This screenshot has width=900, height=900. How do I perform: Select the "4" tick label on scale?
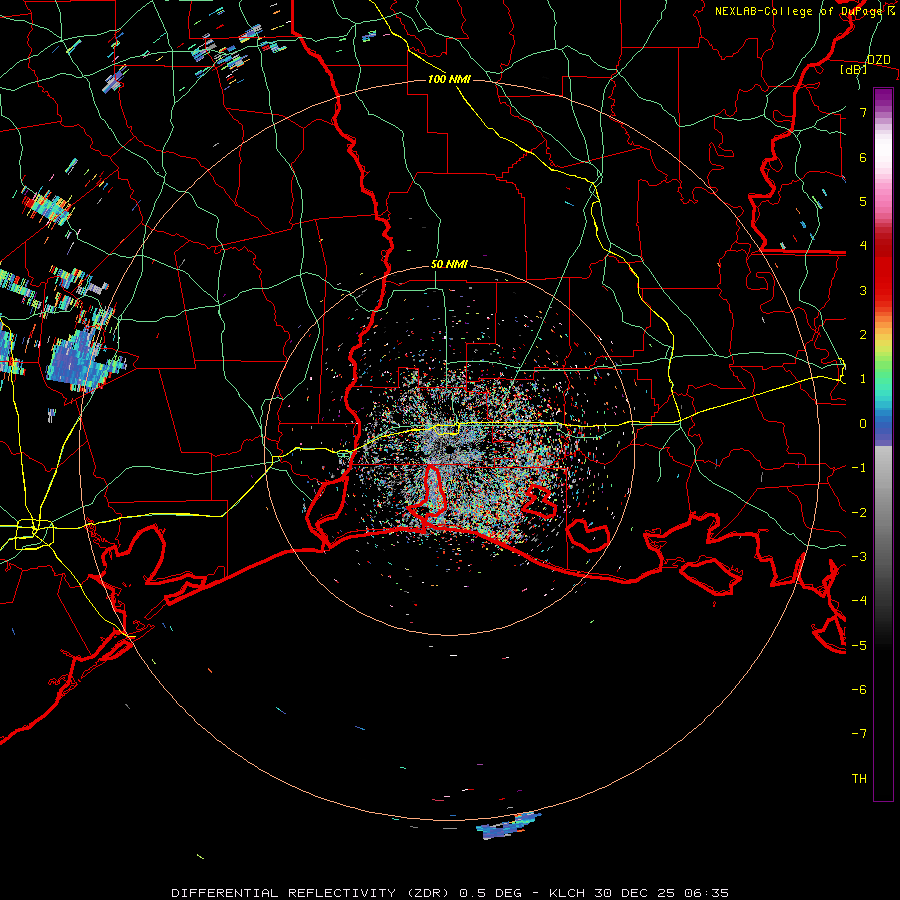pyautogui.click(x=863, y=246)
